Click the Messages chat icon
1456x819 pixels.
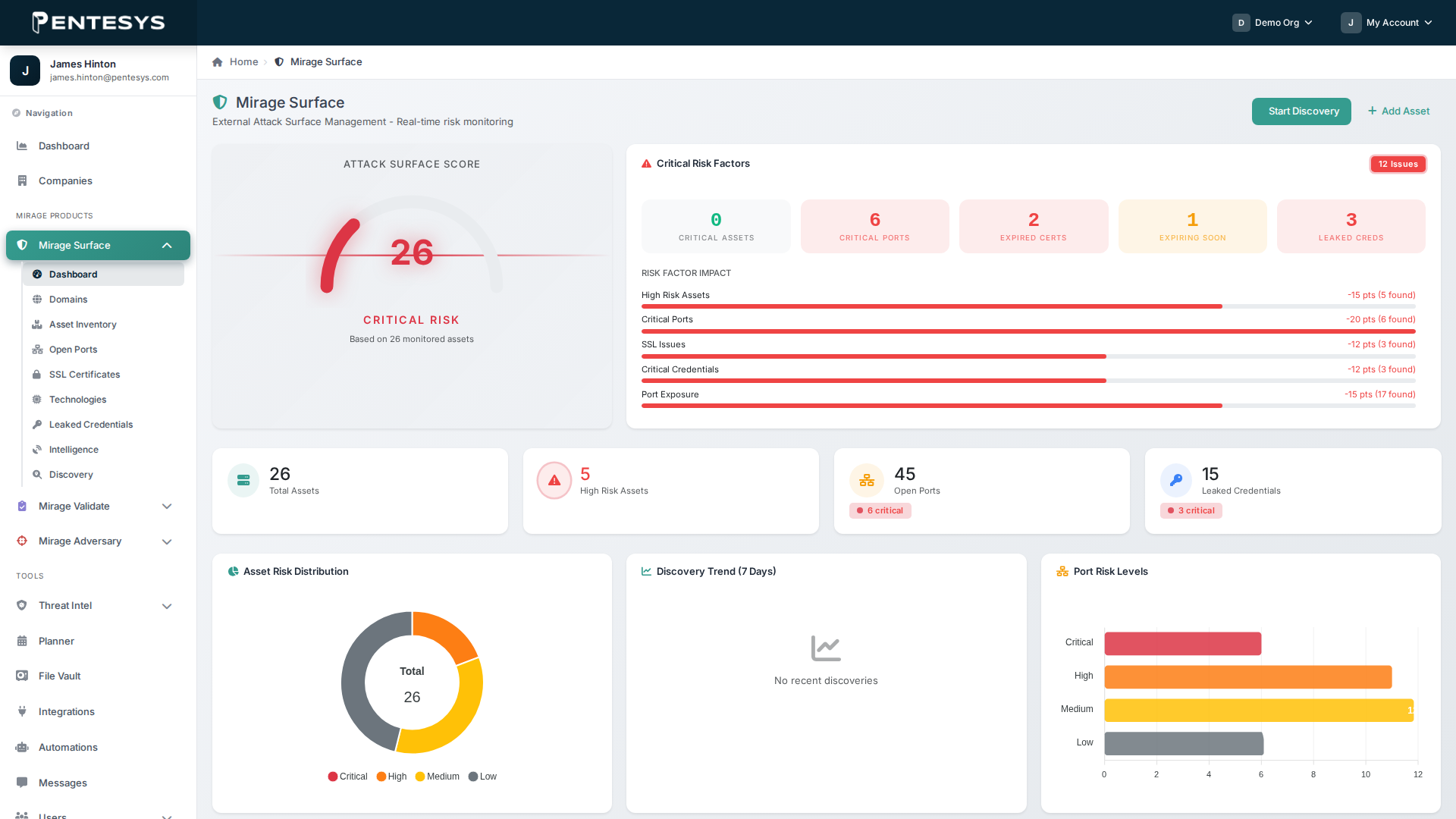point(22,783)
